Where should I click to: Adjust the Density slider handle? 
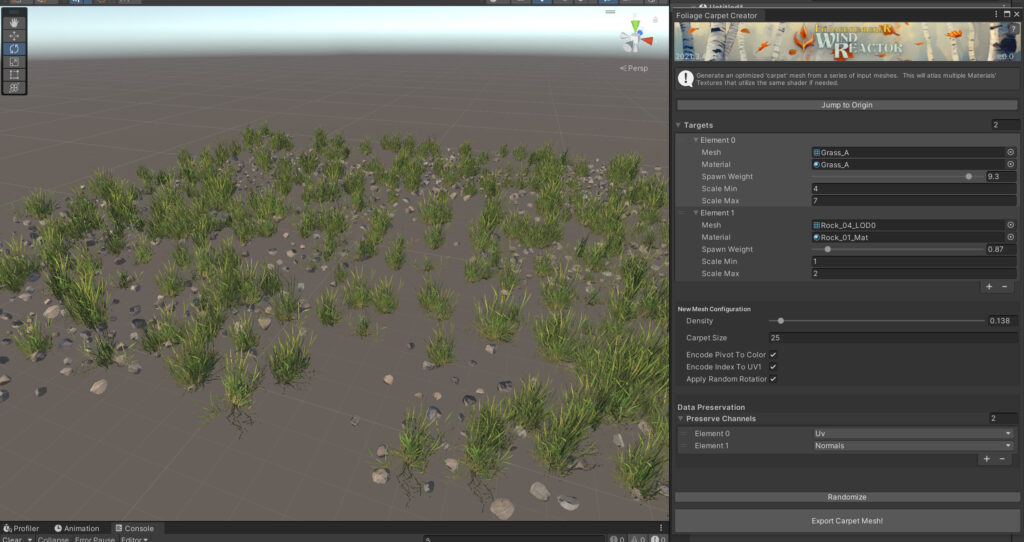tap(781, 321)
